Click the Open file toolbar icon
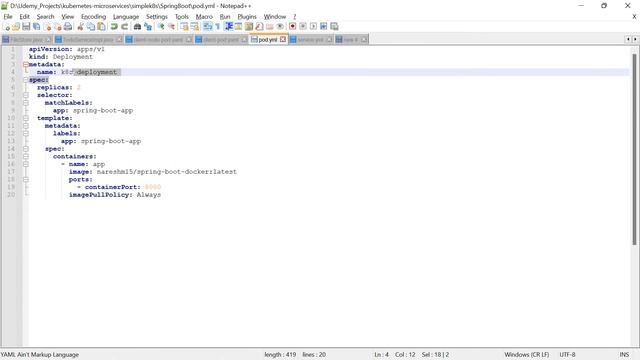 pyautogui.click(x=16, y=27)
